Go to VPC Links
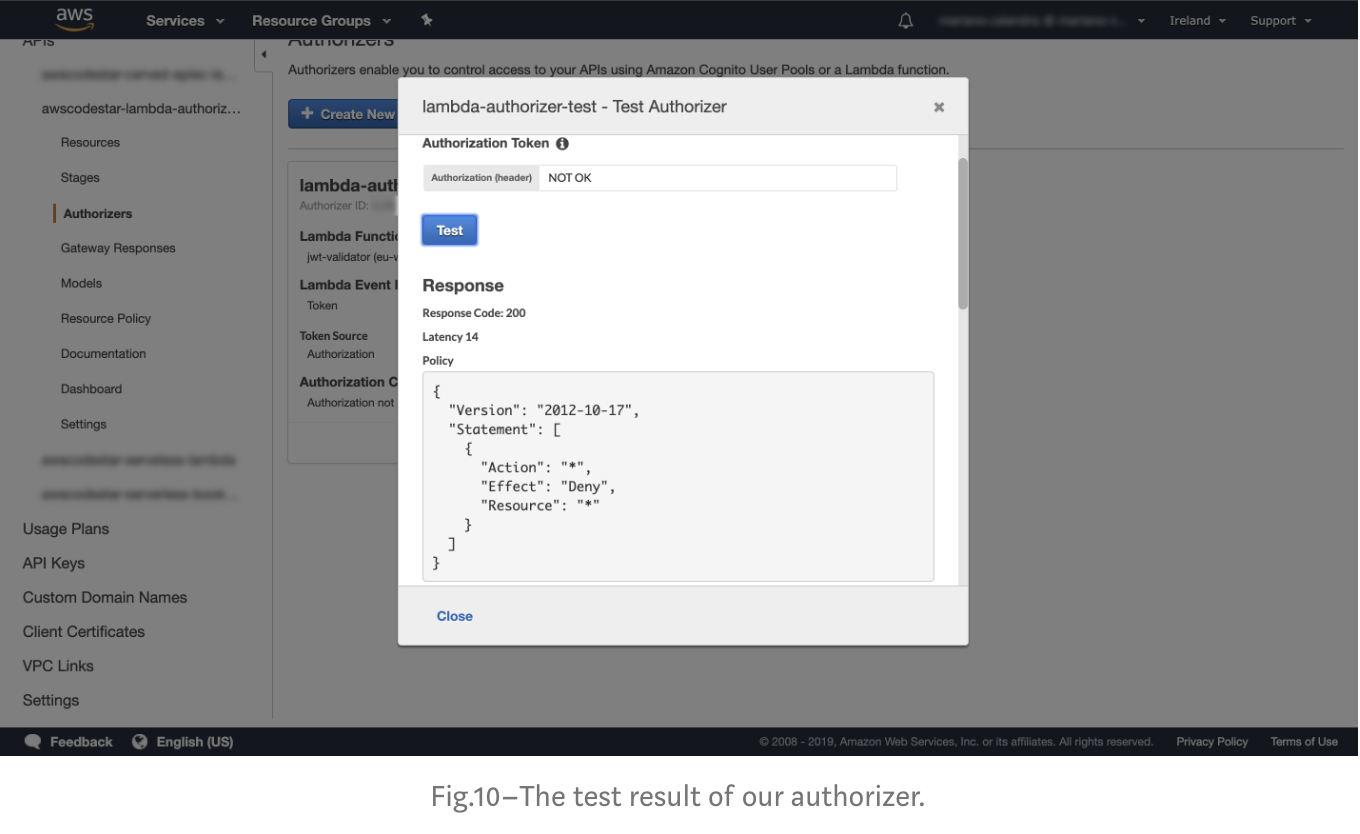This screenshot has height=834, width=1360. [58, 665]
